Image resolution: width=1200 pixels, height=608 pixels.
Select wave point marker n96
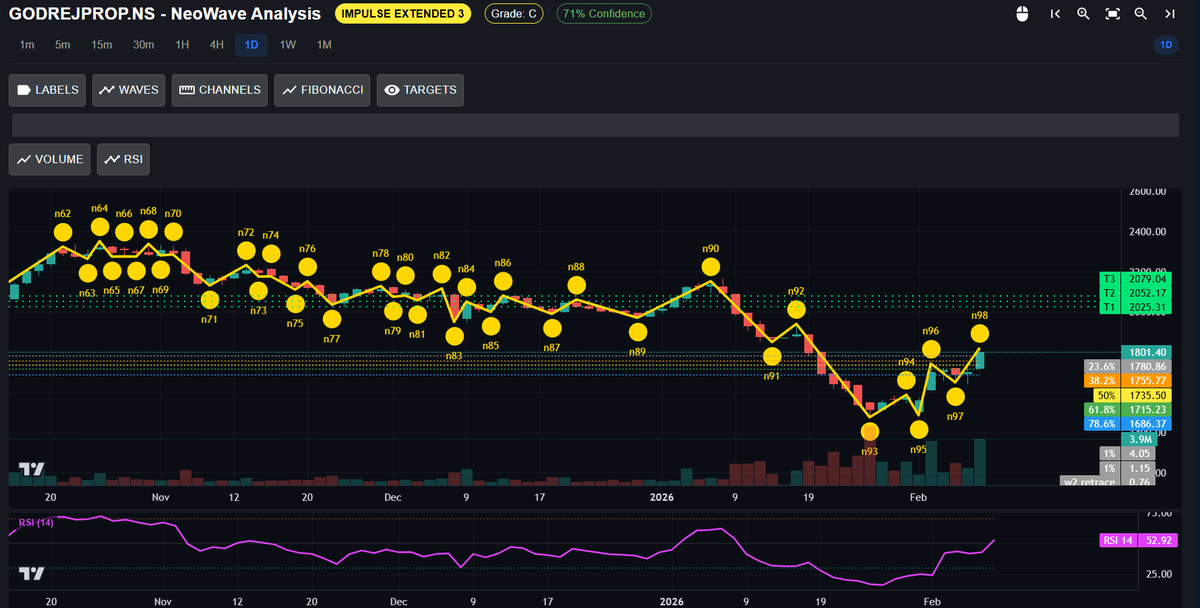tap(931, 349)
